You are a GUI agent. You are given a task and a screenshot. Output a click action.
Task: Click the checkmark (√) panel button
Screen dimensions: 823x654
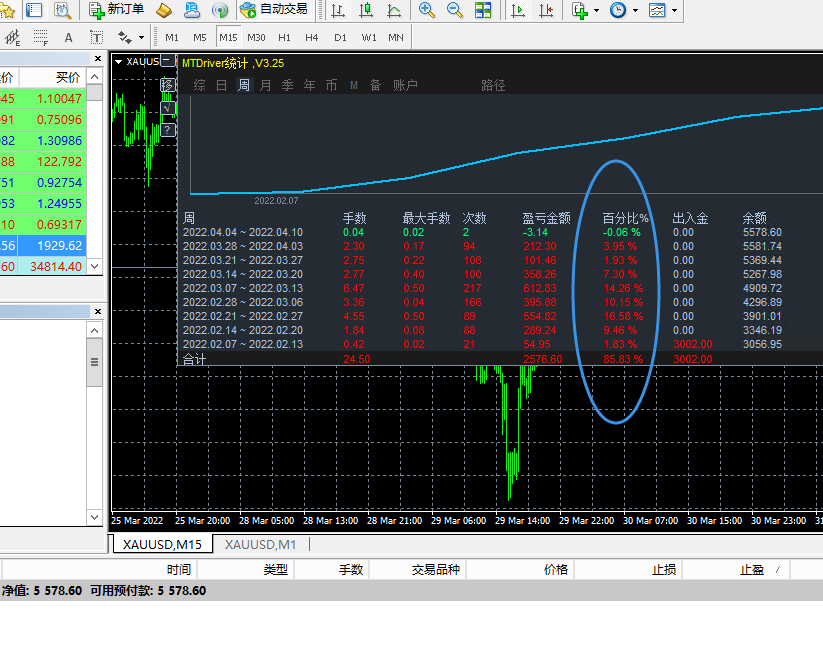[167, 108]
